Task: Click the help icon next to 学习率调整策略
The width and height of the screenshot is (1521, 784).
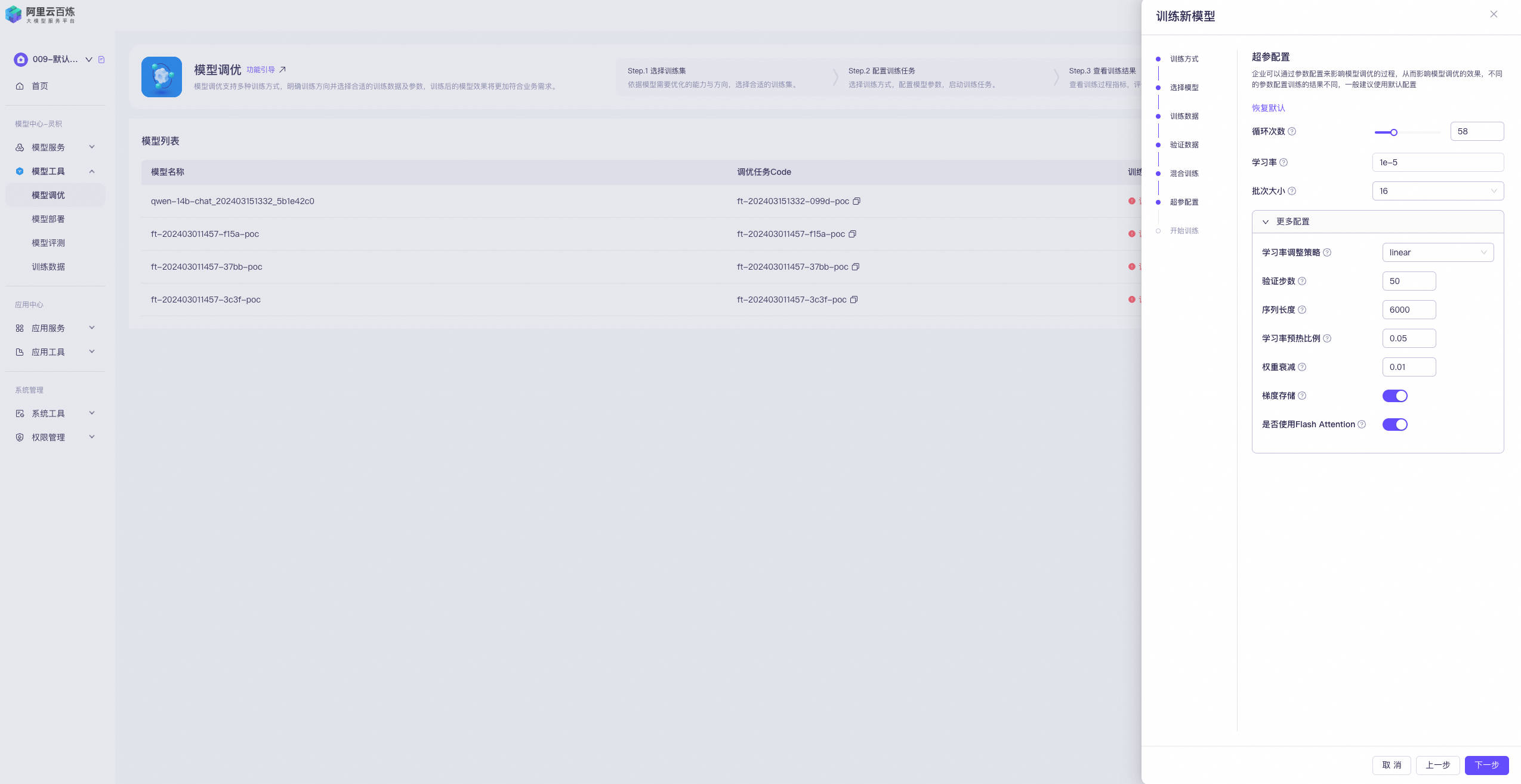Action: click(x=1327, y=252)
